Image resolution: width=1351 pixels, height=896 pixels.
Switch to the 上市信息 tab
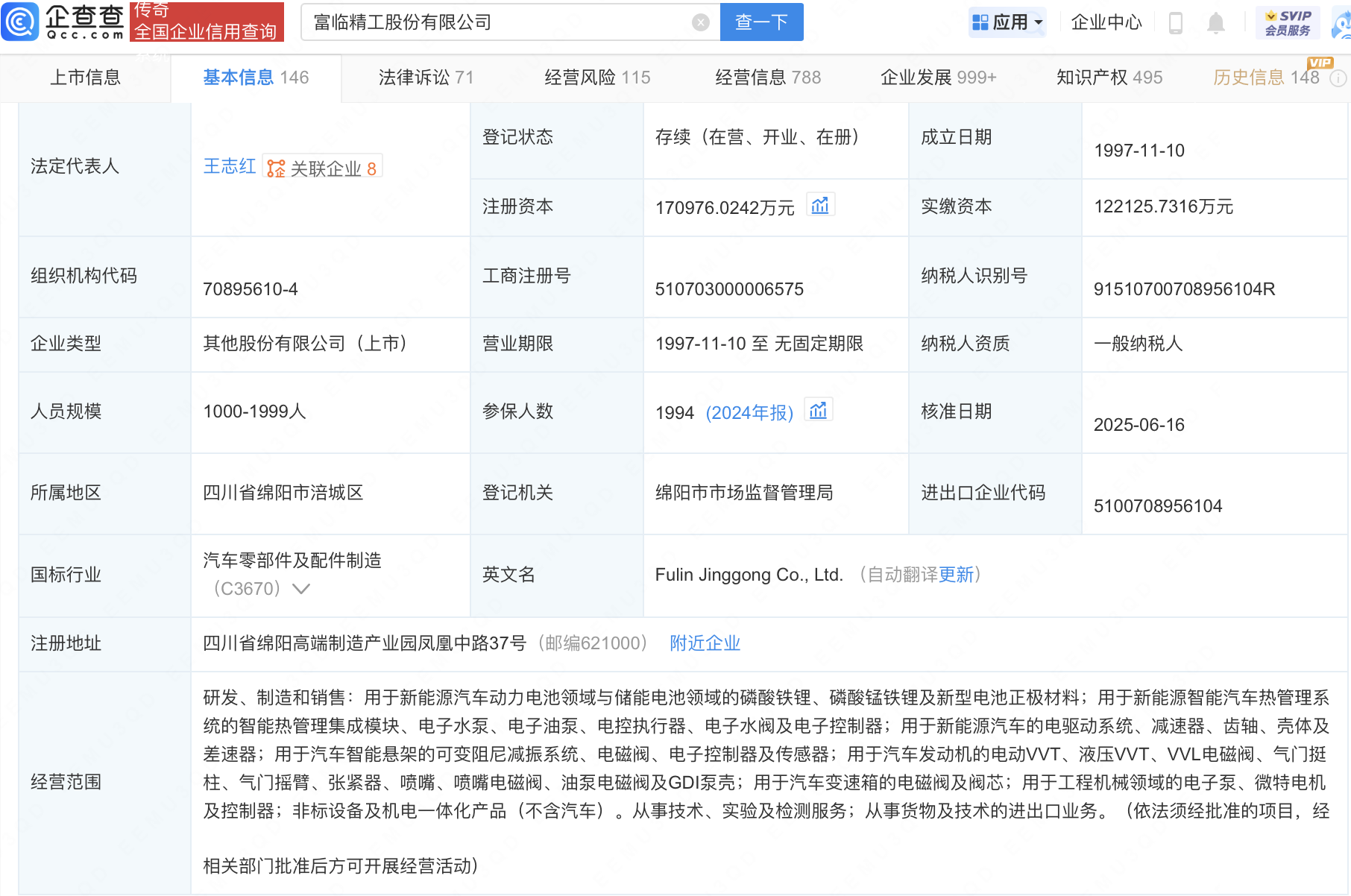[x=85, y=78]
